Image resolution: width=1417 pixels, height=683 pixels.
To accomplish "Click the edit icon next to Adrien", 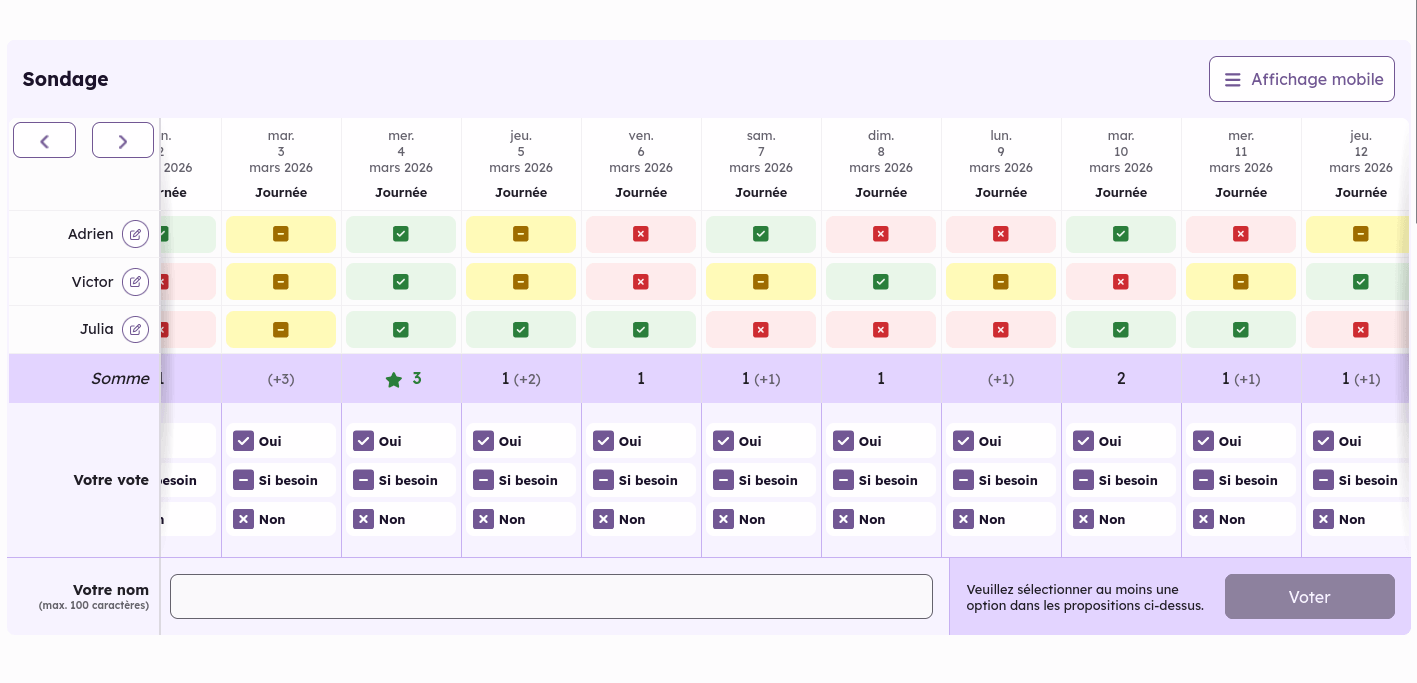I will [x=135, y=234].
